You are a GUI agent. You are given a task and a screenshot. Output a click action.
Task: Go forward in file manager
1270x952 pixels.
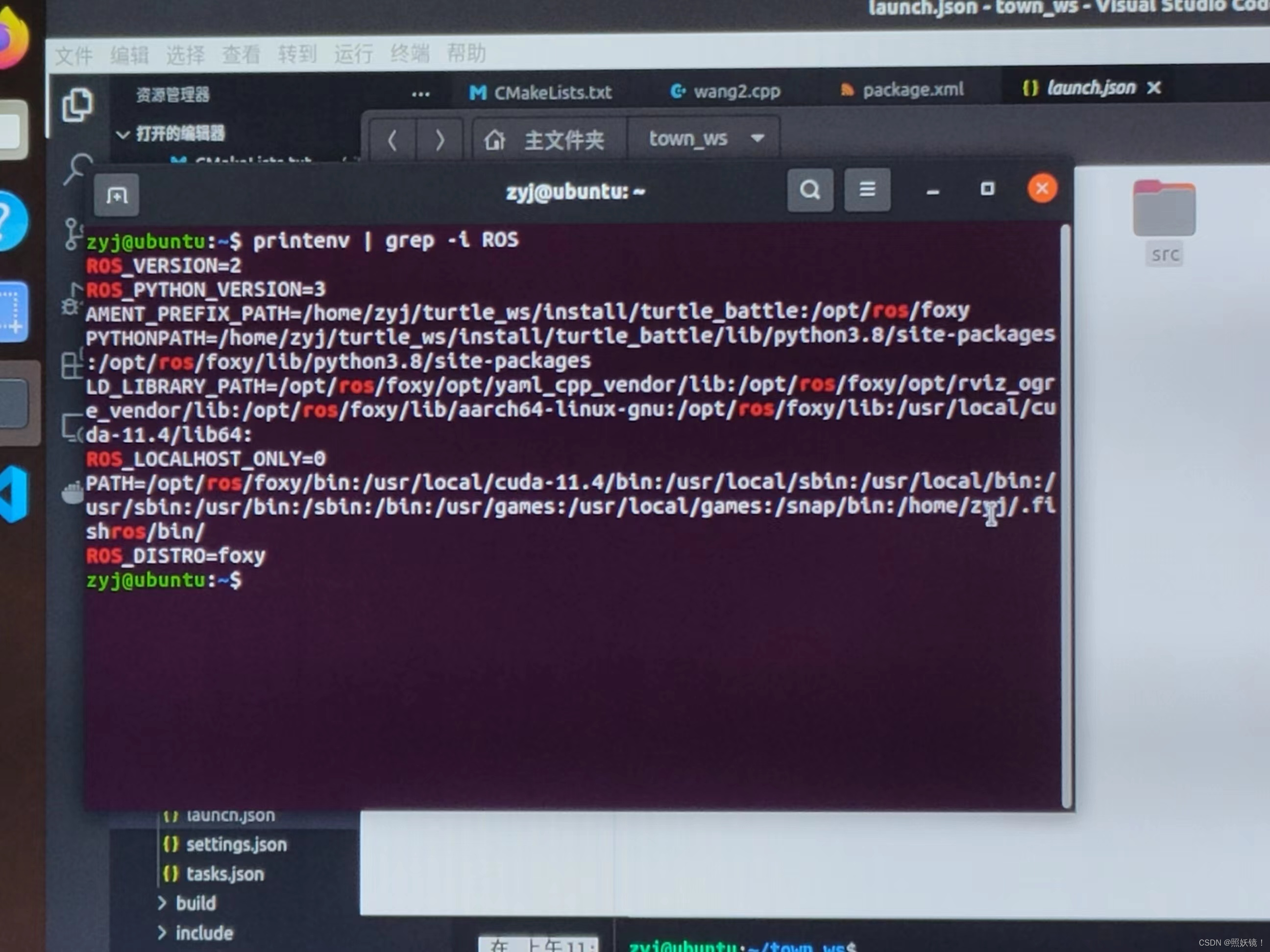[x=440, y=141]
